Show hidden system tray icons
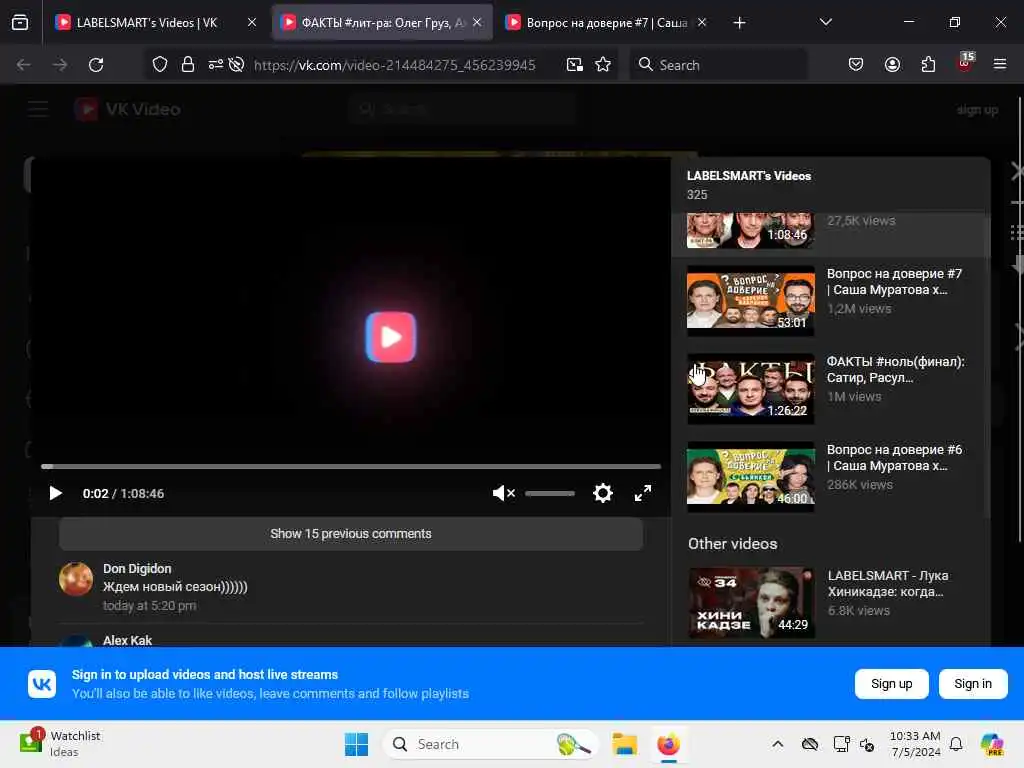Viewport: 1024px width, 768px height. [x=778, y=744]
